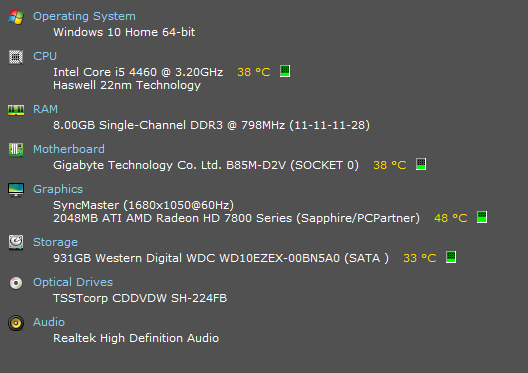Click the CPU chip icon
The width and height of the screenshot is (528, 373).
tap(16, 57)
